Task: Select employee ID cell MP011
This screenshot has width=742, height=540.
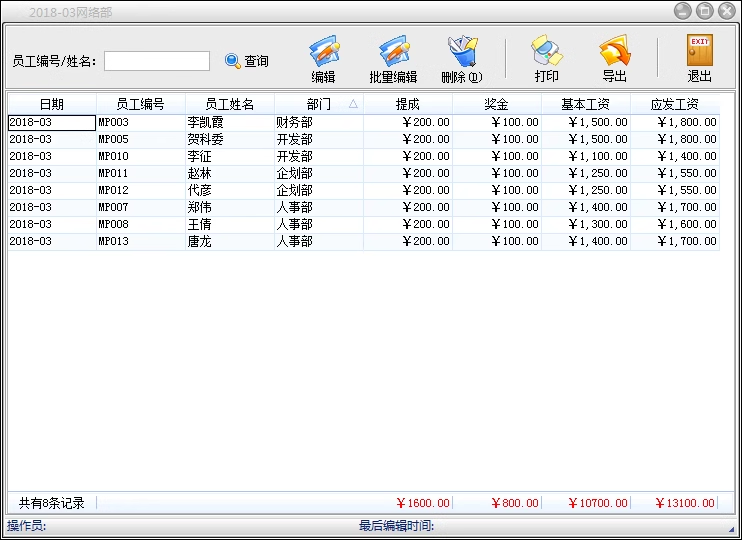Action: coord(141,174)
